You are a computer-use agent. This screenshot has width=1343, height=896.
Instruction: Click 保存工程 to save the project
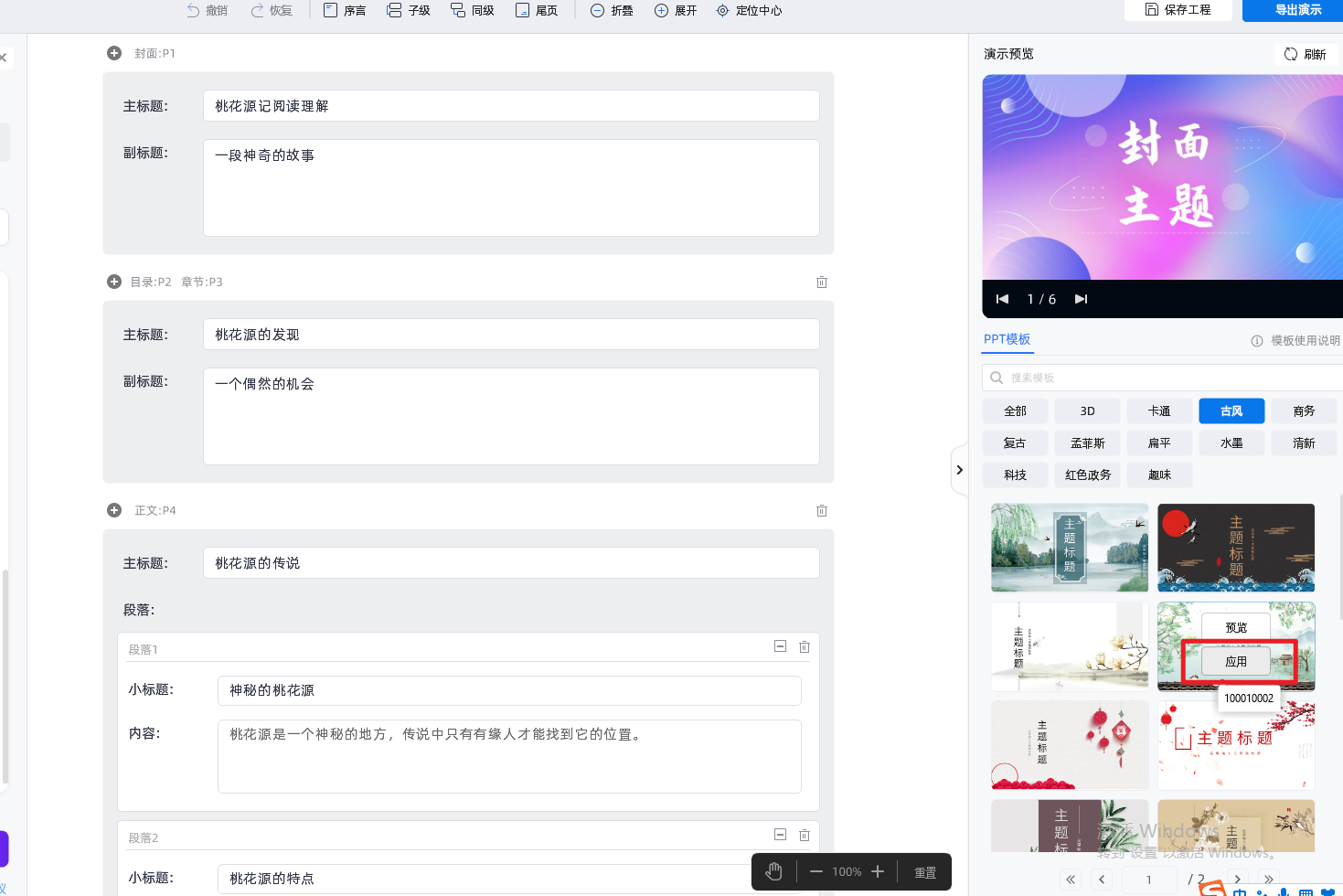point(1178,10)
